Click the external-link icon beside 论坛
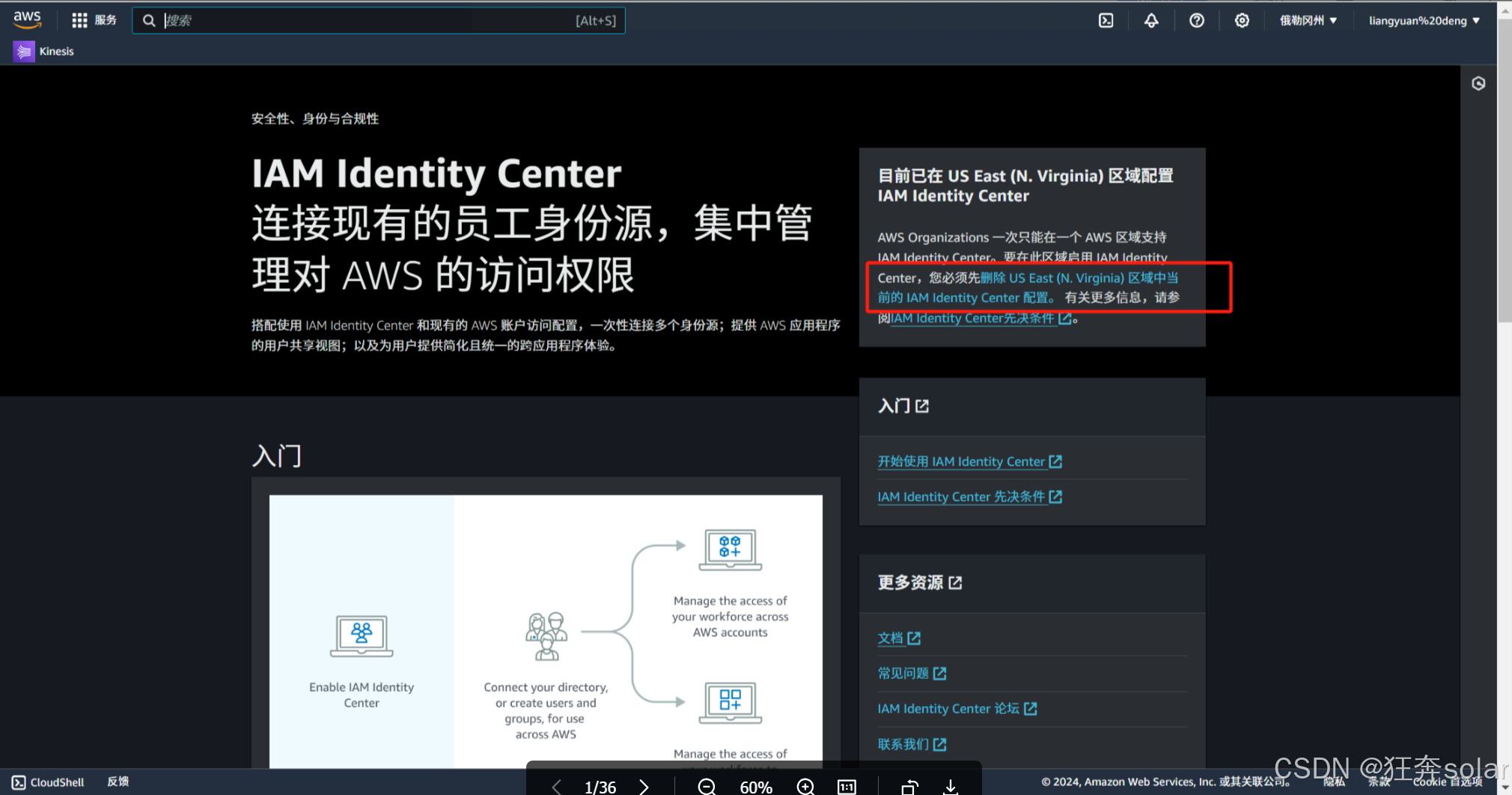The width and height of the screenshot is (1512, 795). (1031, 708)
